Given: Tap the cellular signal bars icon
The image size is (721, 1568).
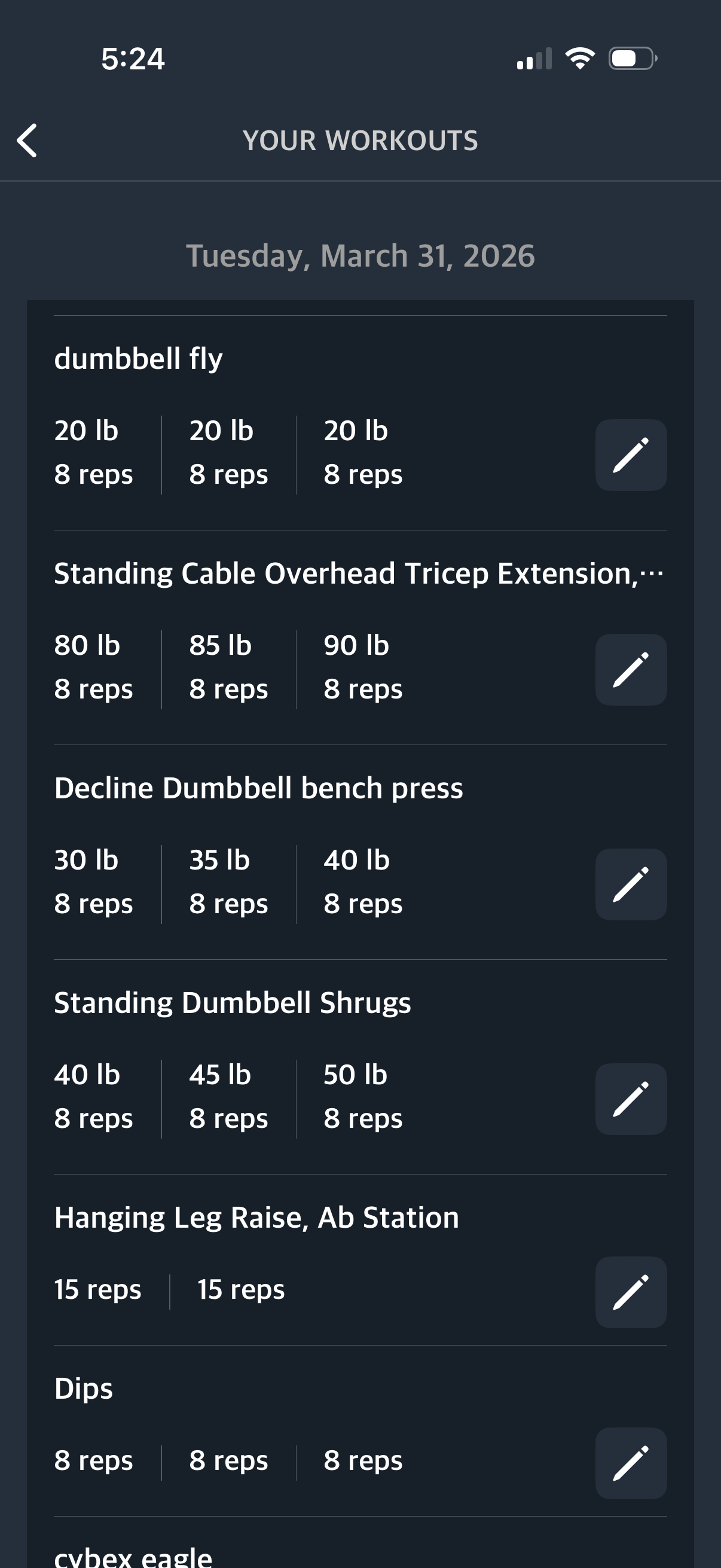Looking at the screenshot, I should [534, 59].
